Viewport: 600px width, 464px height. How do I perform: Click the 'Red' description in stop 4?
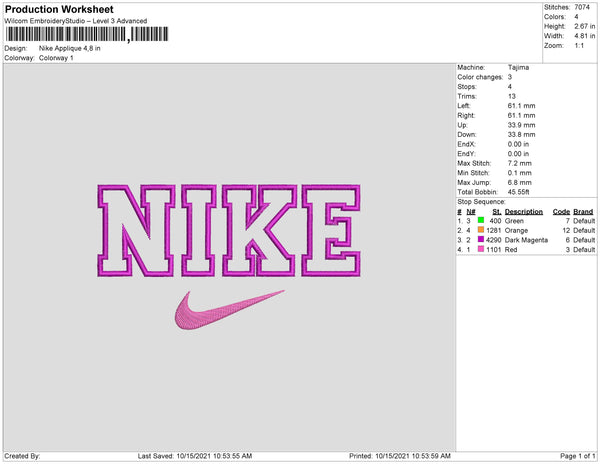pyautogui.click(x=511, y=249)
